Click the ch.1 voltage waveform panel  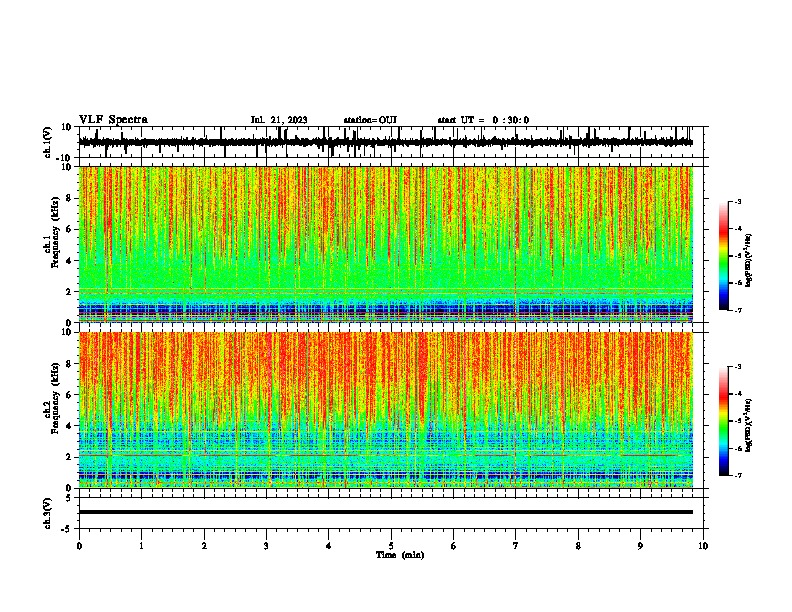click(391, 142)
